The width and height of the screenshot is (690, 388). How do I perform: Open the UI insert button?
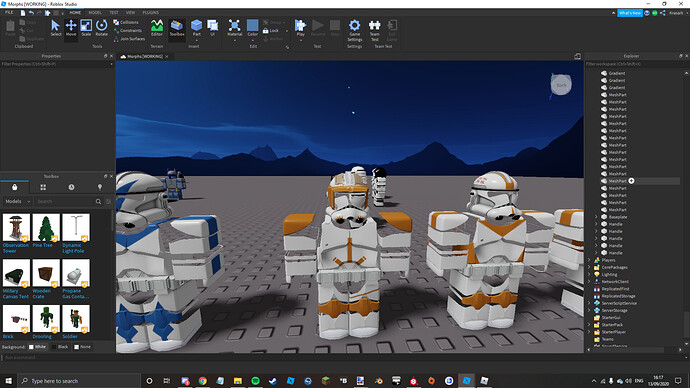click(x=213, y=27)
